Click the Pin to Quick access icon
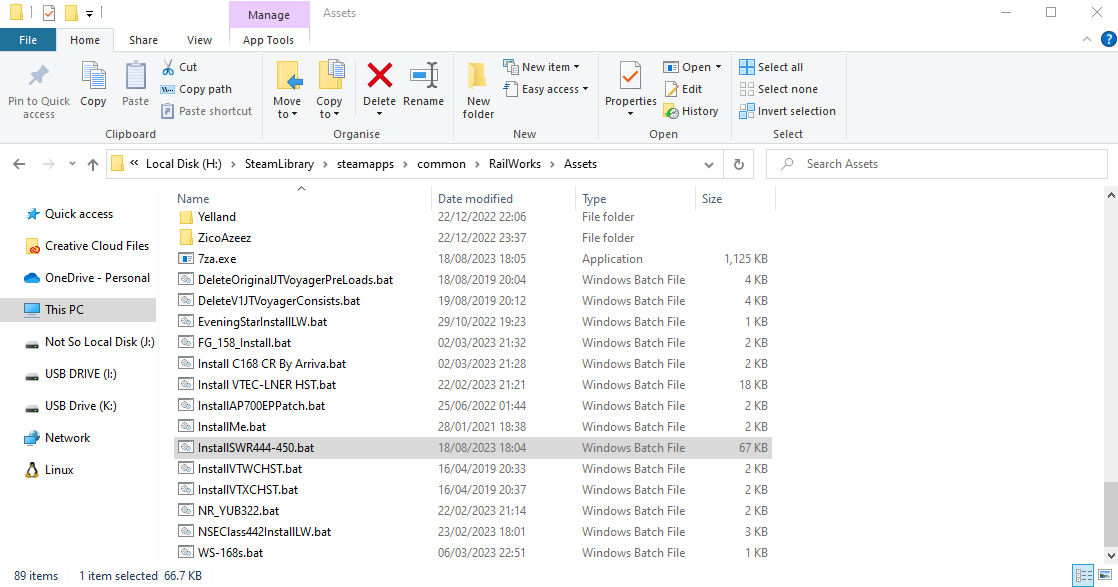 39,89
